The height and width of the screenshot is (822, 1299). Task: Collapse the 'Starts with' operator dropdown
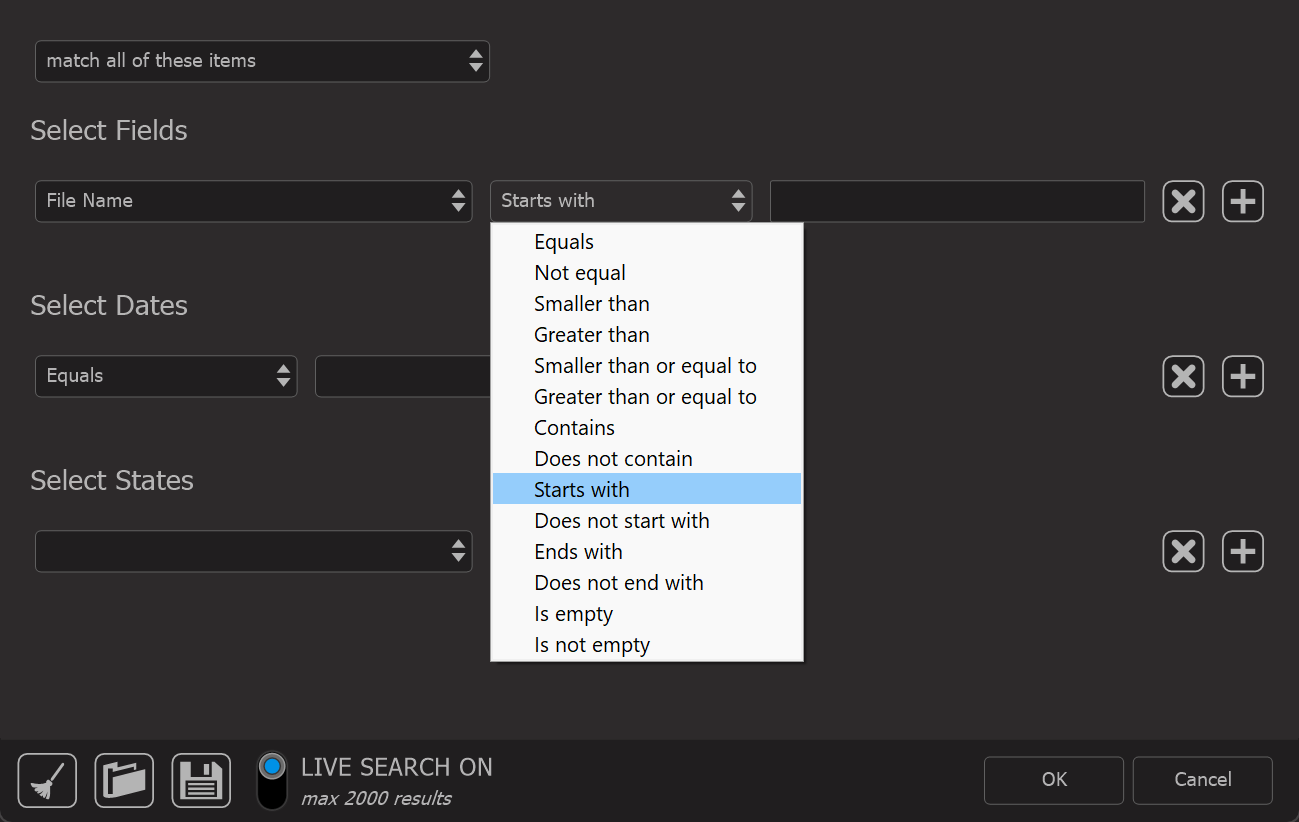pos(621,201)
